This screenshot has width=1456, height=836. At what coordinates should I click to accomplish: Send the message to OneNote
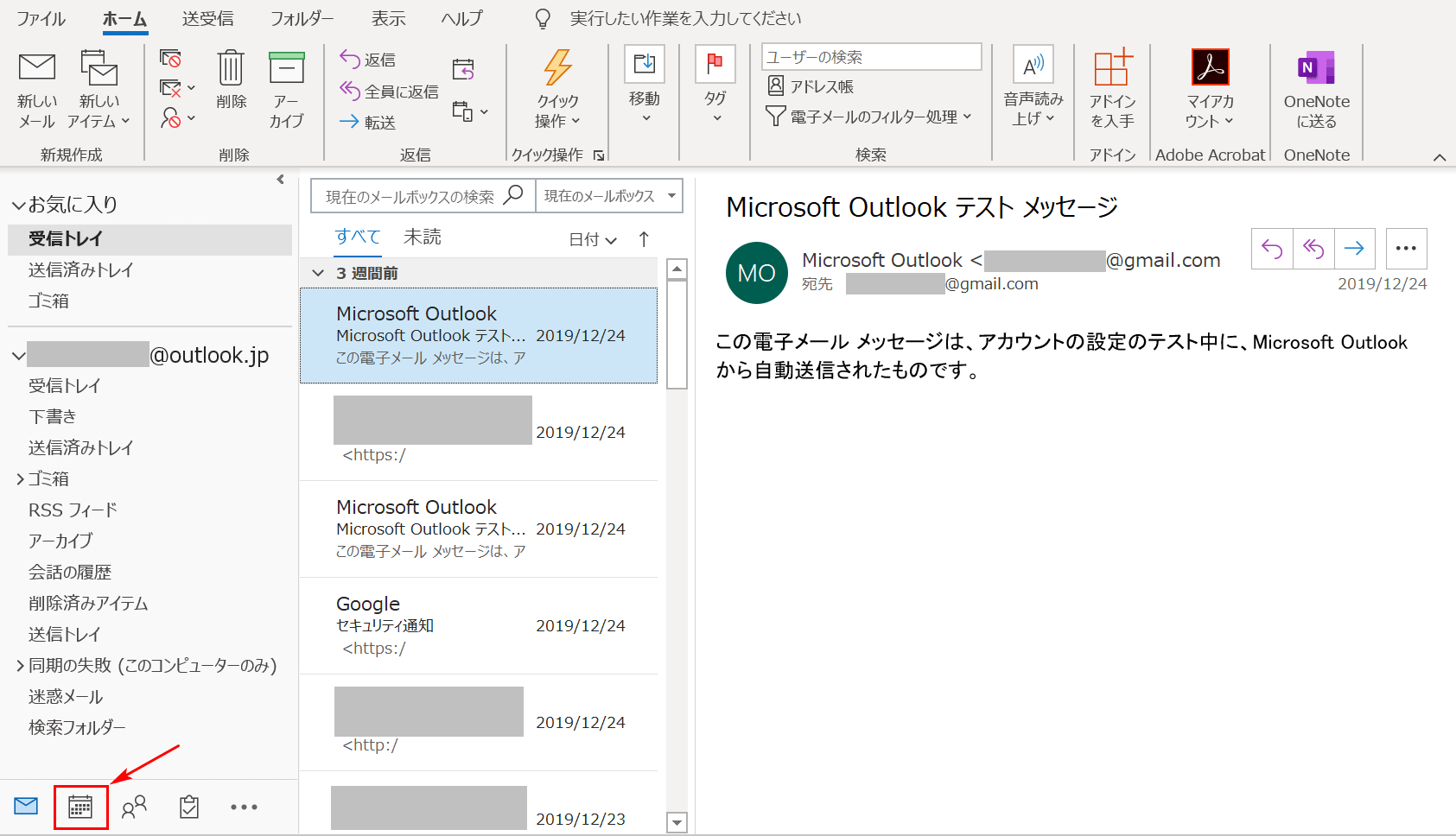1316,90
